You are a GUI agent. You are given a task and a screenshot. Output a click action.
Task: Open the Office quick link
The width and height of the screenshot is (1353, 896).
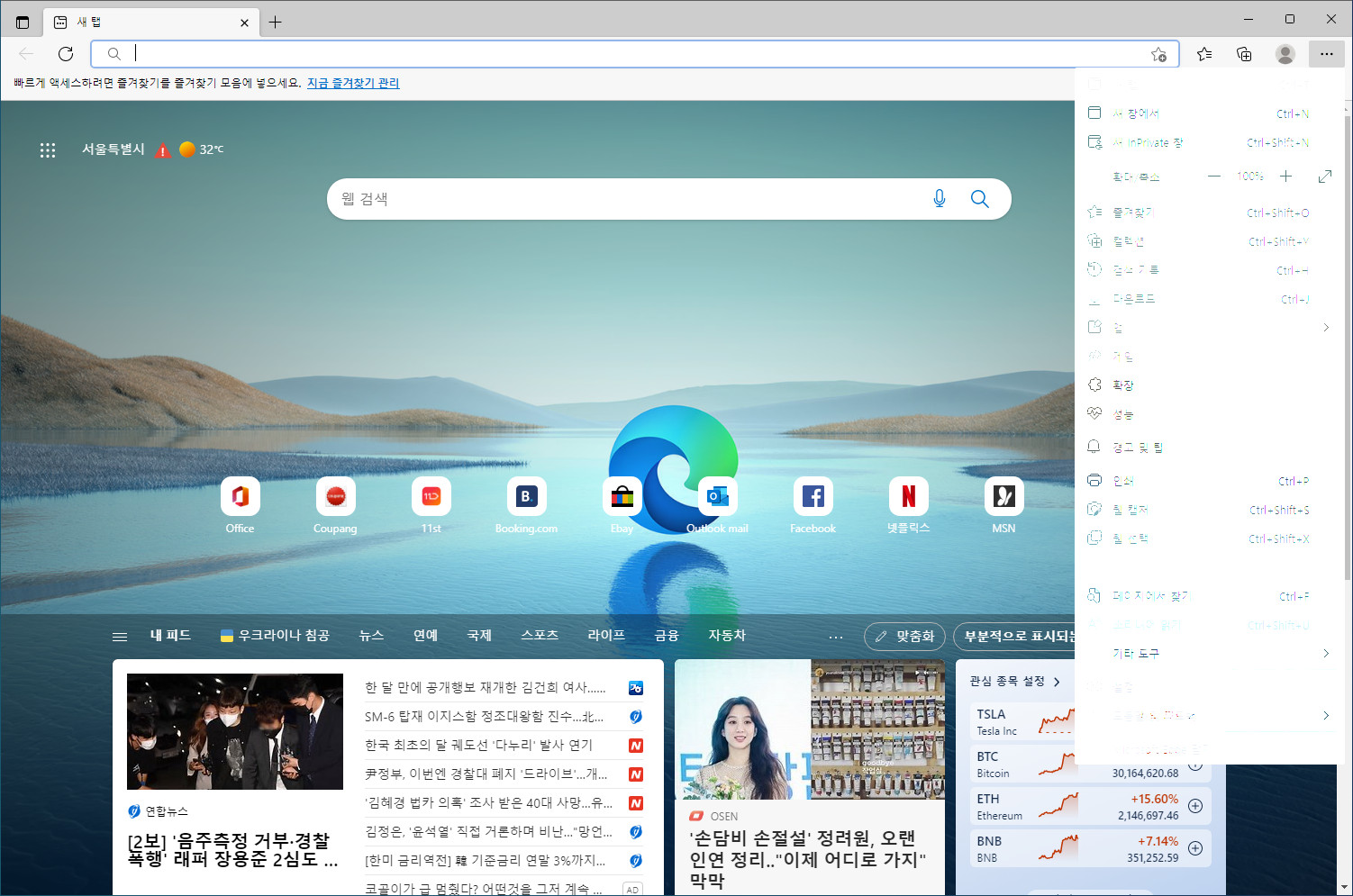click(x=240, y=506)
